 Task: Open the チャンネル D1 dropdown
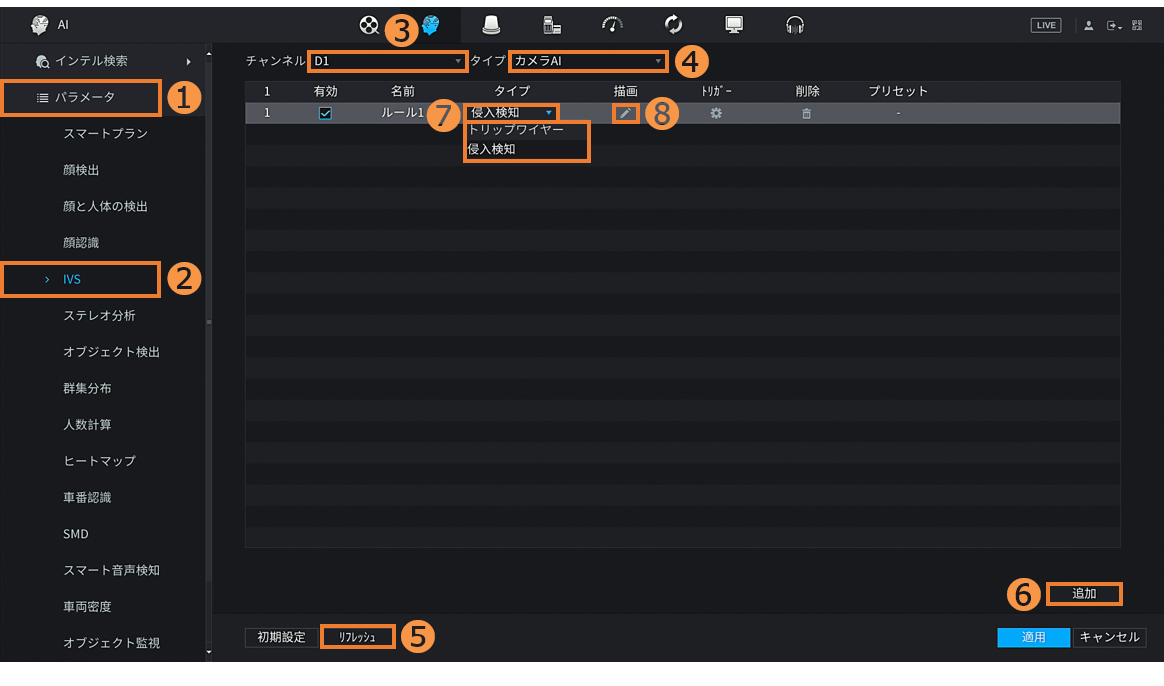coord(387,61)
